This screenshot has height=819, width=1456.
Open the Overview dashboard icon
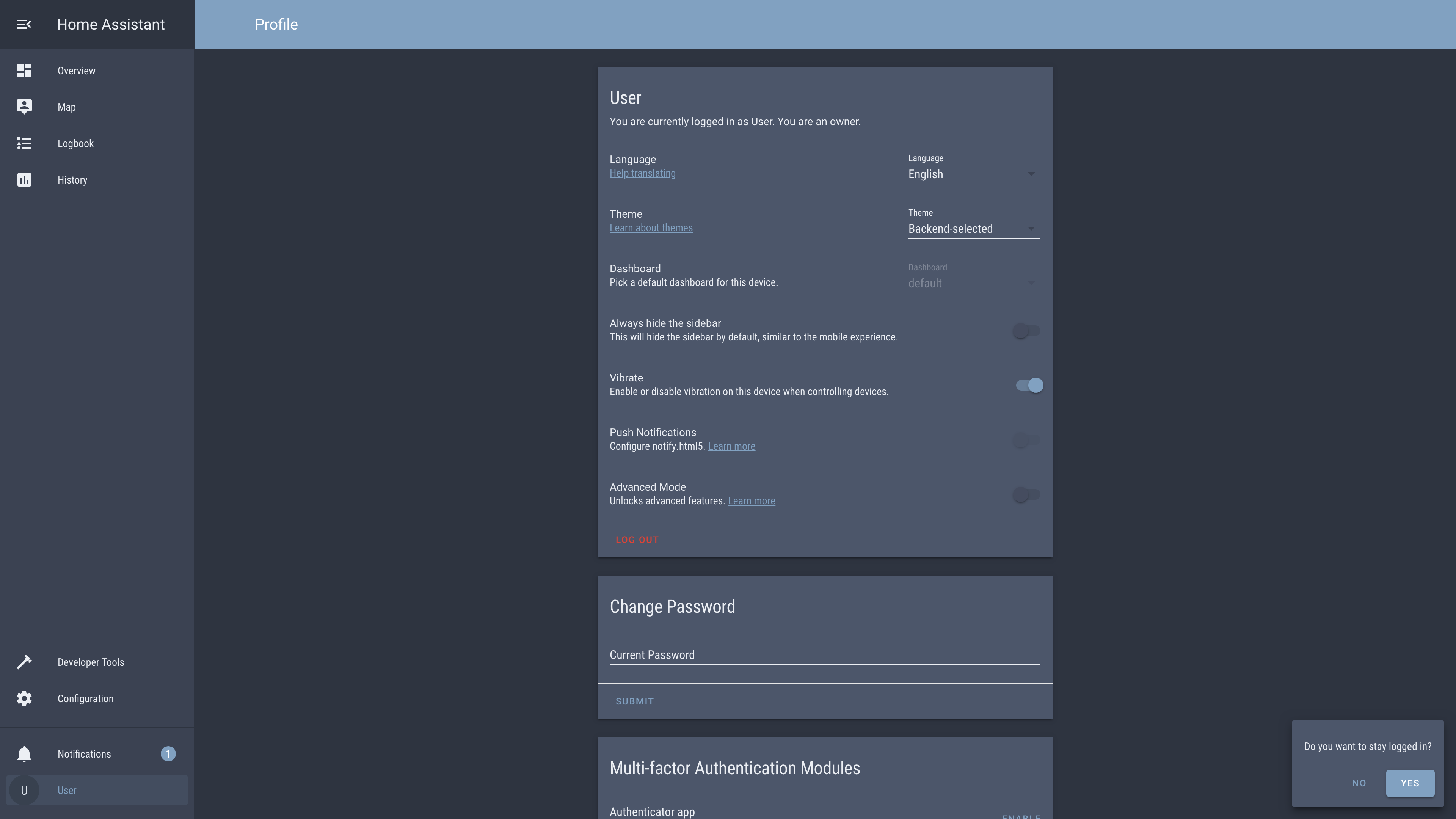point(24,71)
